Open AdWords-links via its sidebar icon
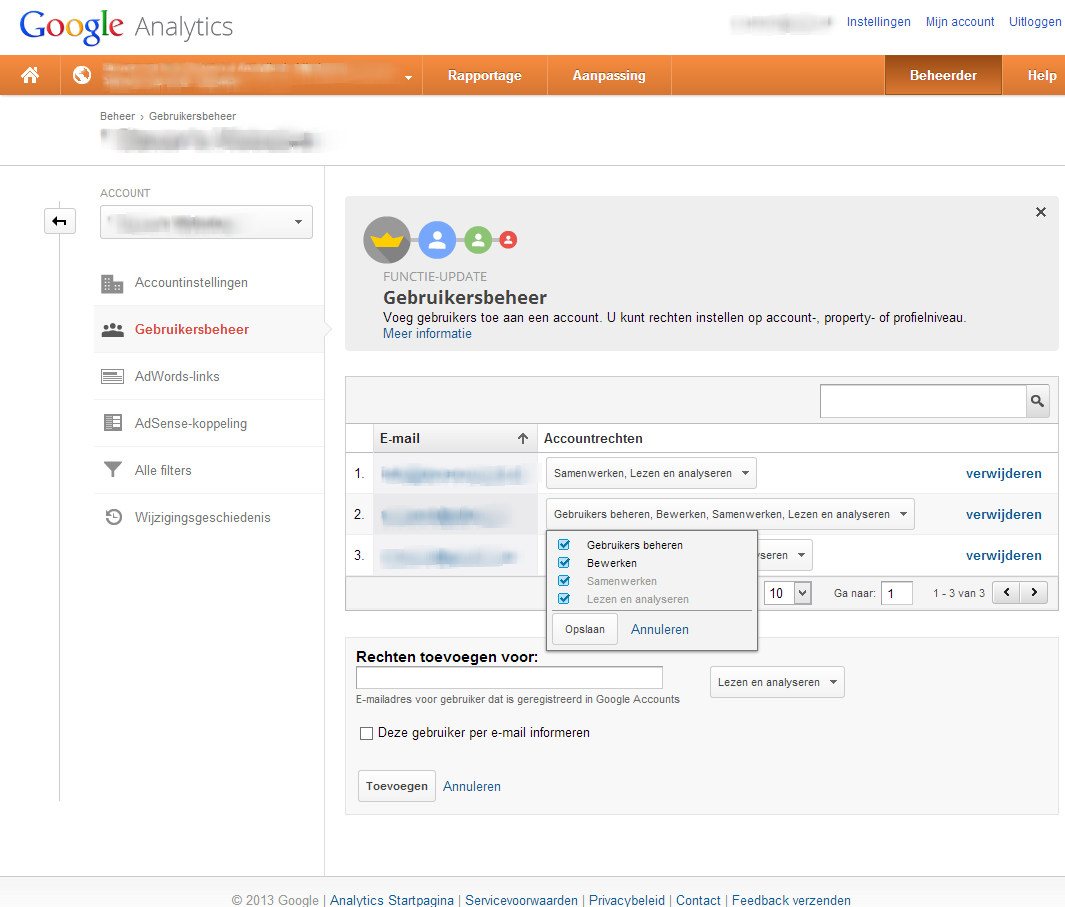The image size is (1065, 907). click(x=113, y=376)
